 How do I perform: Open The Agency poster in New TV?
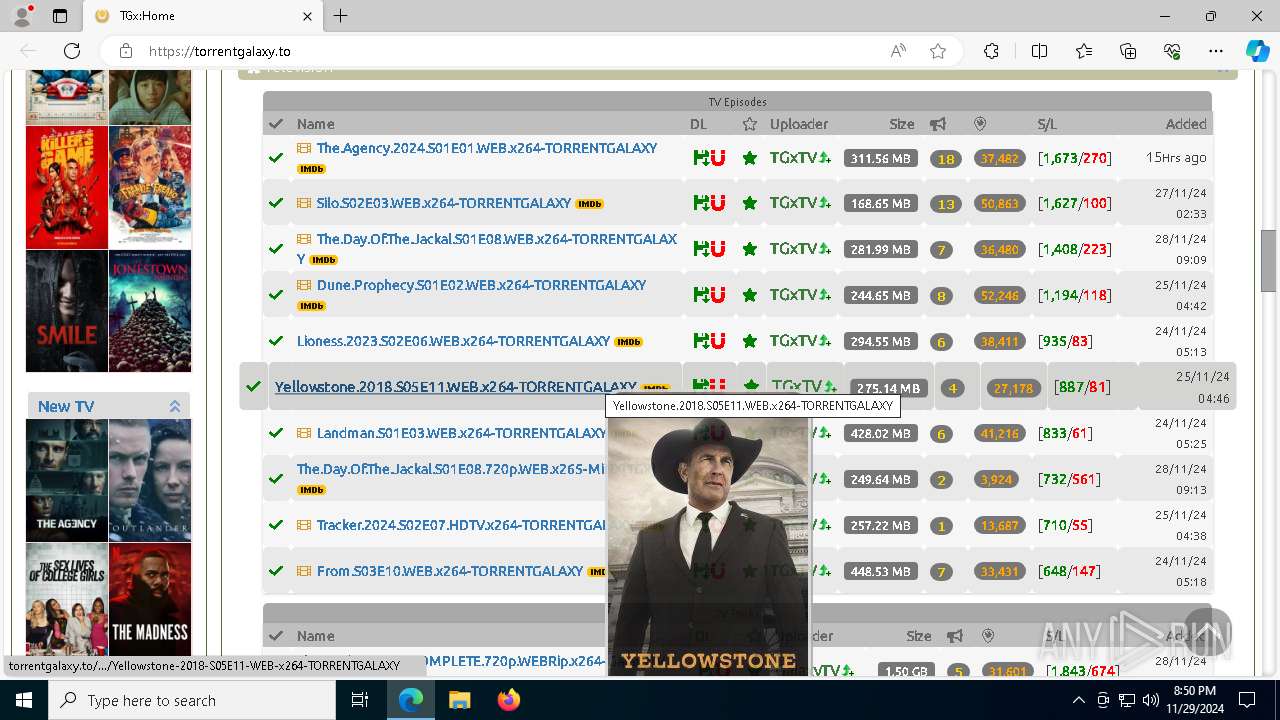coord(66,480)
